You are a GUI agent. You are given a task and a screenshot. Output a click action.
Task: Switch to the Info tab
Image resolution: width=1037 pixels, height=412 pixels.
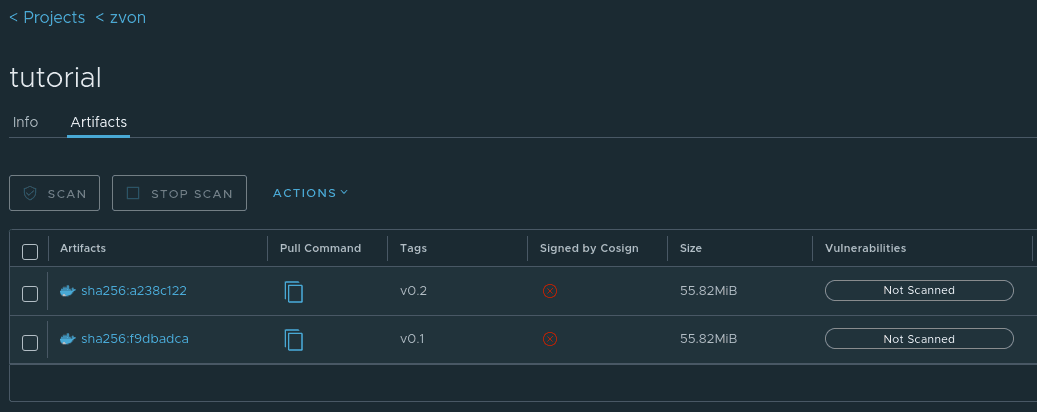tap(25, 122)
